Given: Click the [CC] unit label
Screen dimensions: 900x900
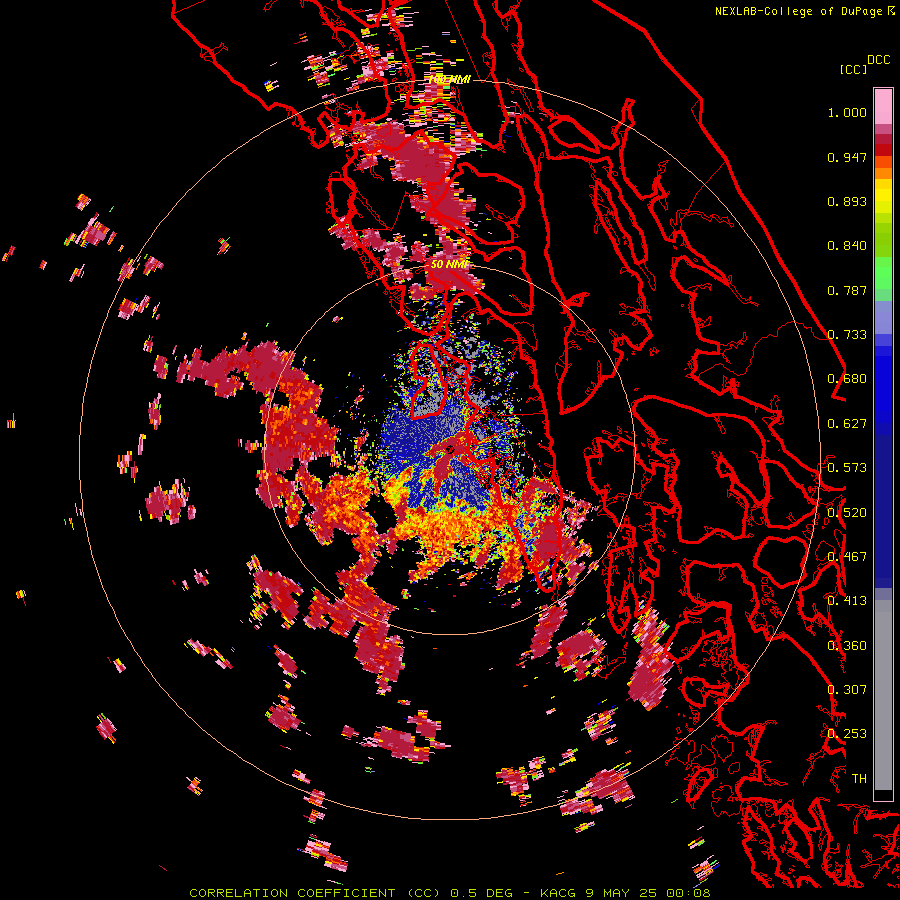Looking at the screenshot, I should pyautogui.click(x=853, y=69).
